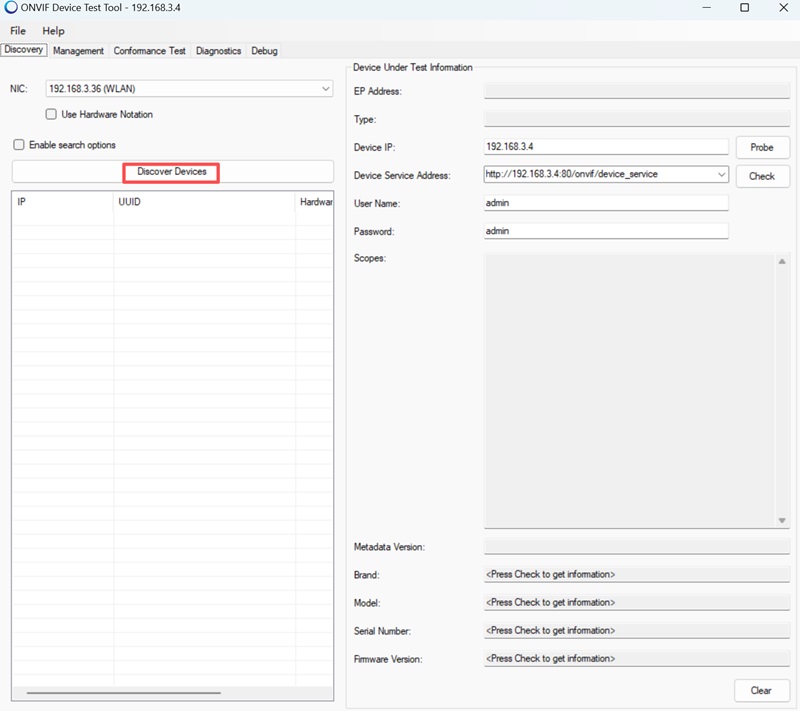
Task: Click the ONVIF app icon in title bar
Action: (x=11, y=8)
